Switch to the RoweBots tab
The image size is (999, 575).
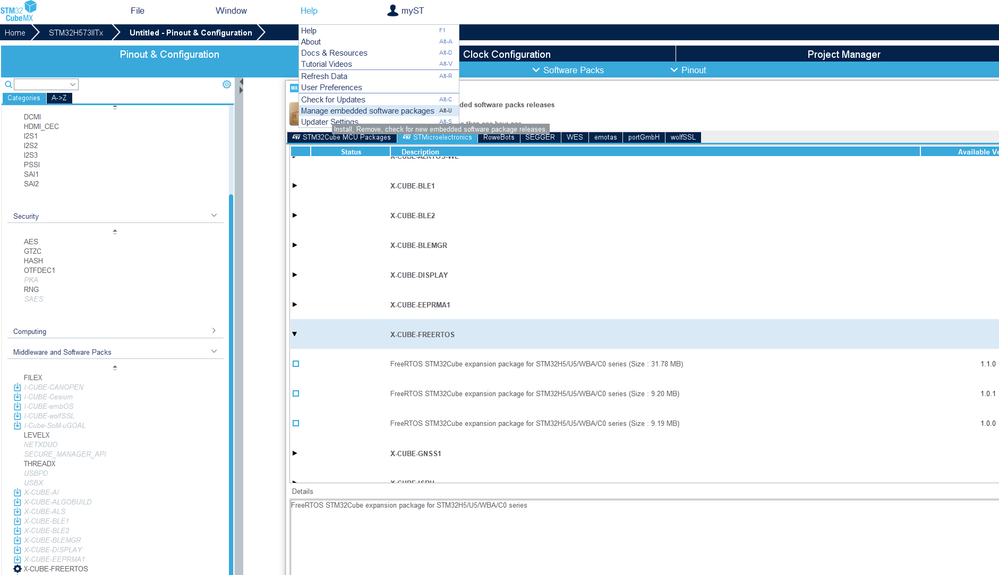point(498,138)
